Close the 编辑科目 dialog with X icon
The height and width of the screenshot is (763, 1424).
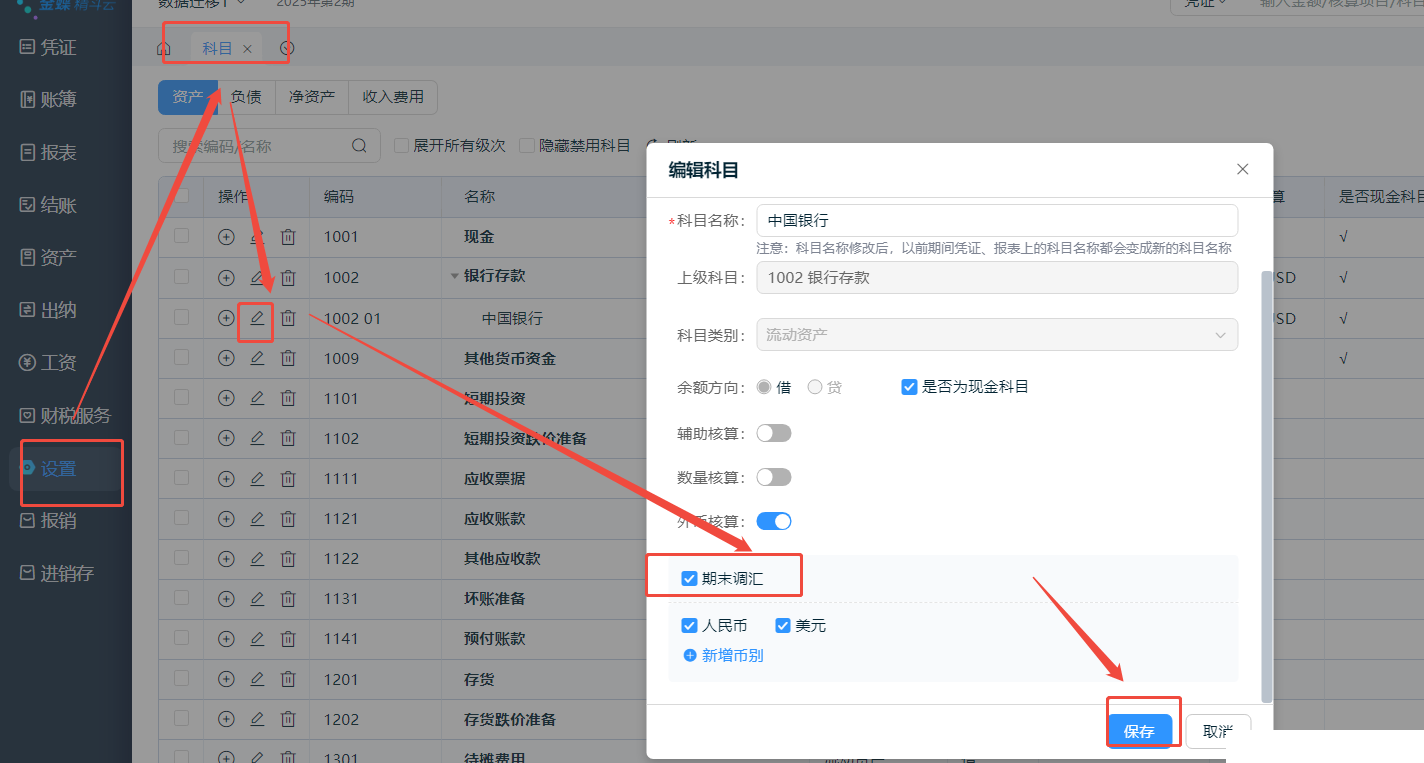(x=1242, y=169)
